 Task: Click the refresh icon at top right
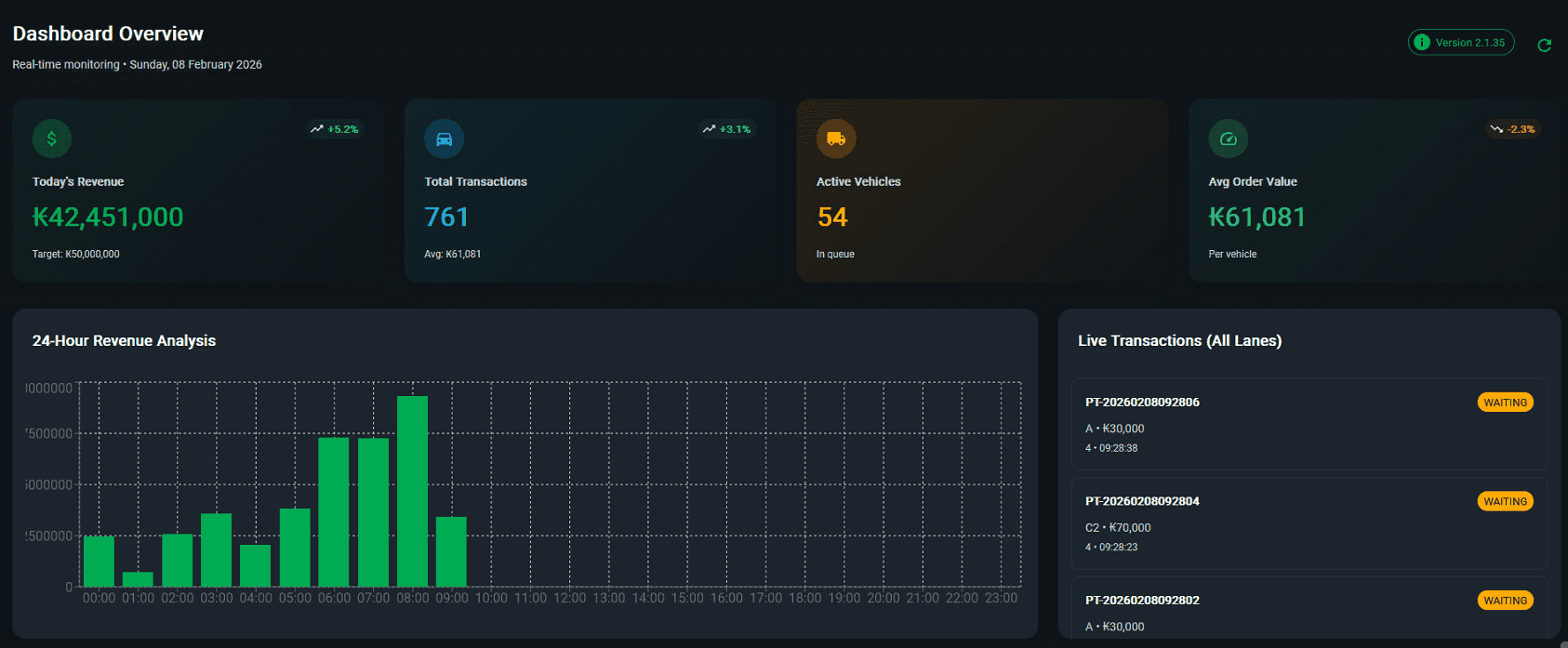(1544, 45)
